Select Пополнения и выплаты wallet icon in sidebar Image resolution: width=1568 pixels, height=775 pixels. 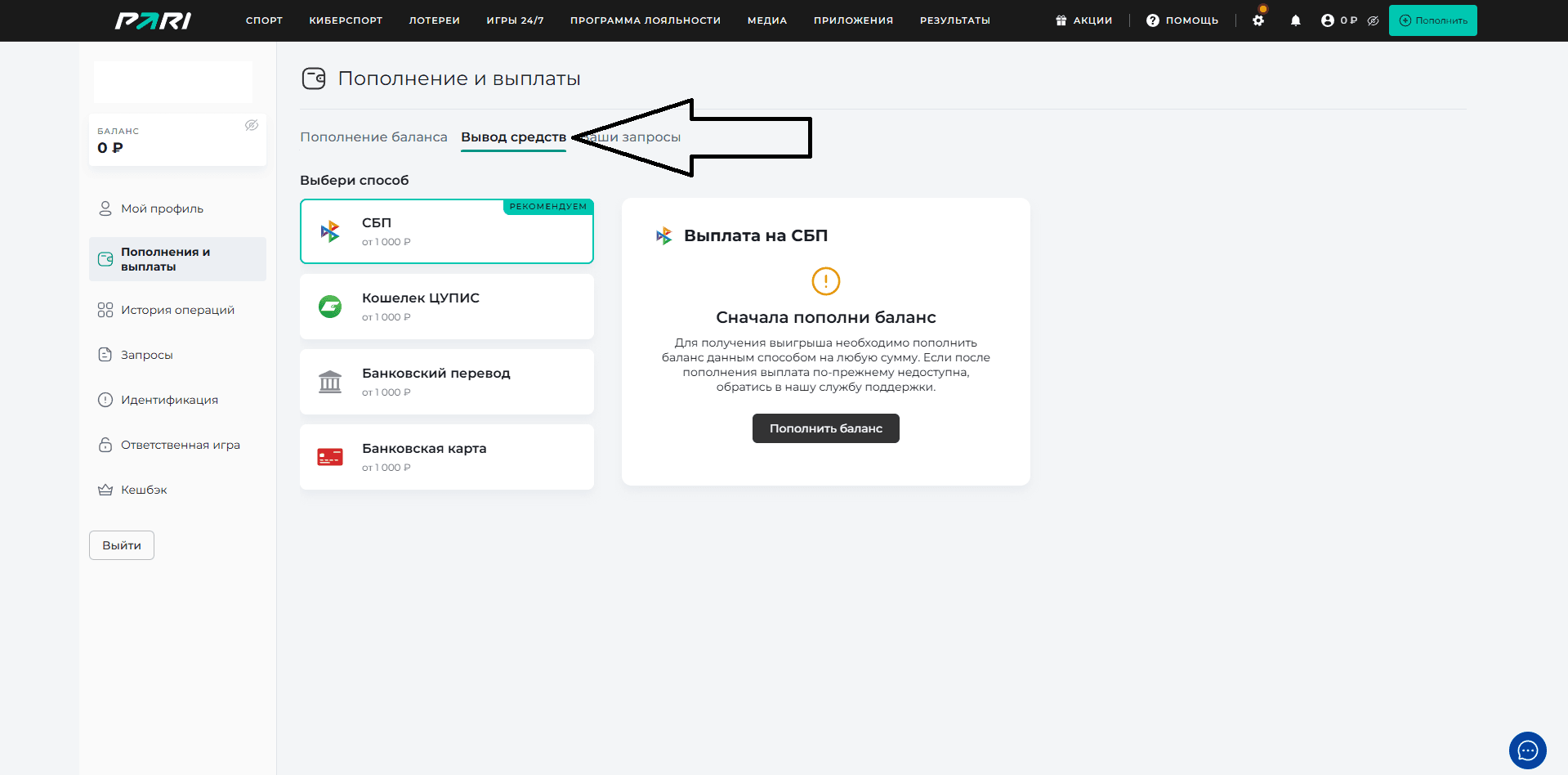point(105,259)
